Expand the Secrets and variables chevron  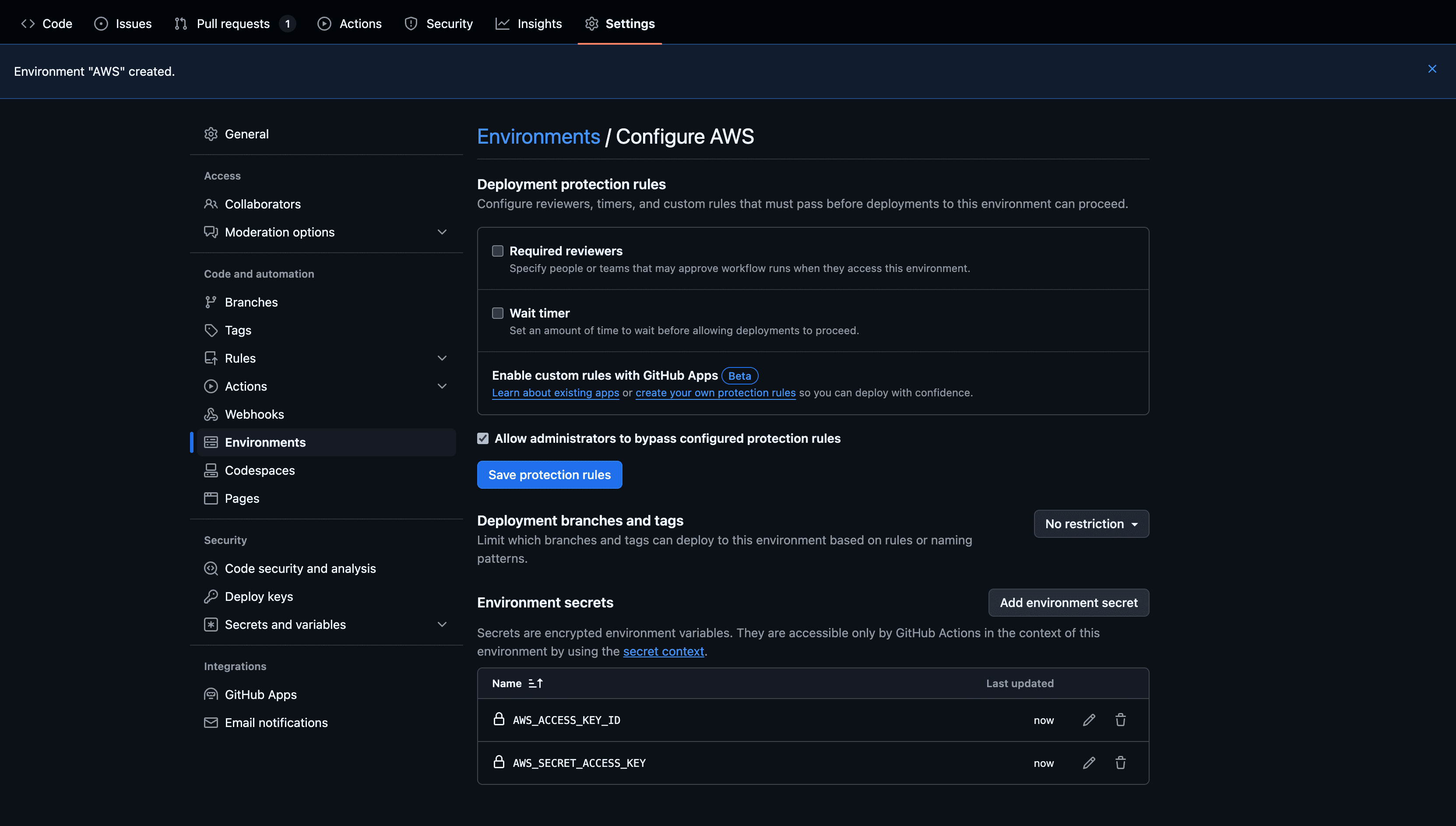tap(442, 625)
